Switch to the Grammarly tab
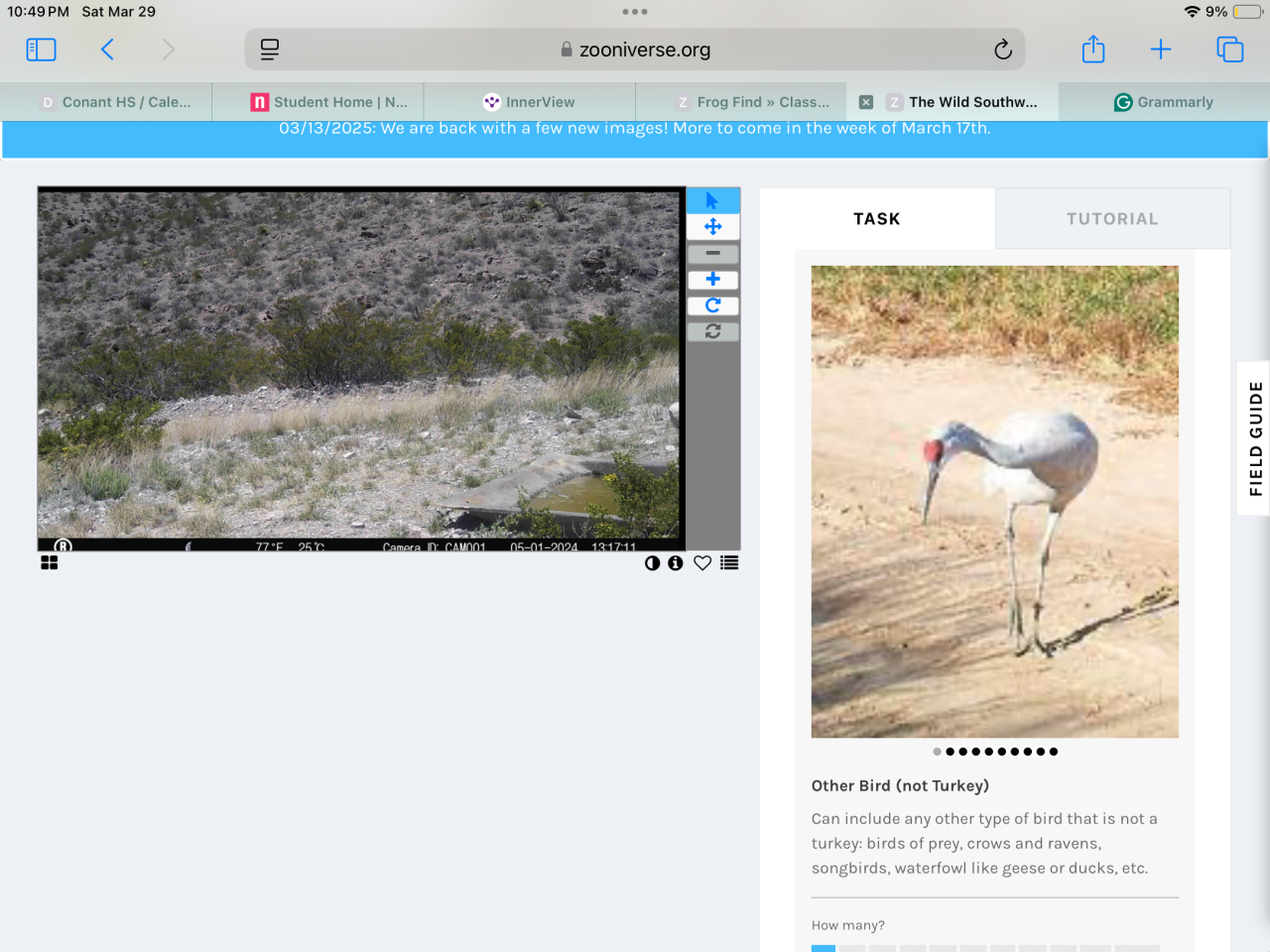Image resolution: width=1270 pixels, height=952 pixels. click(x=1164, y=102)
